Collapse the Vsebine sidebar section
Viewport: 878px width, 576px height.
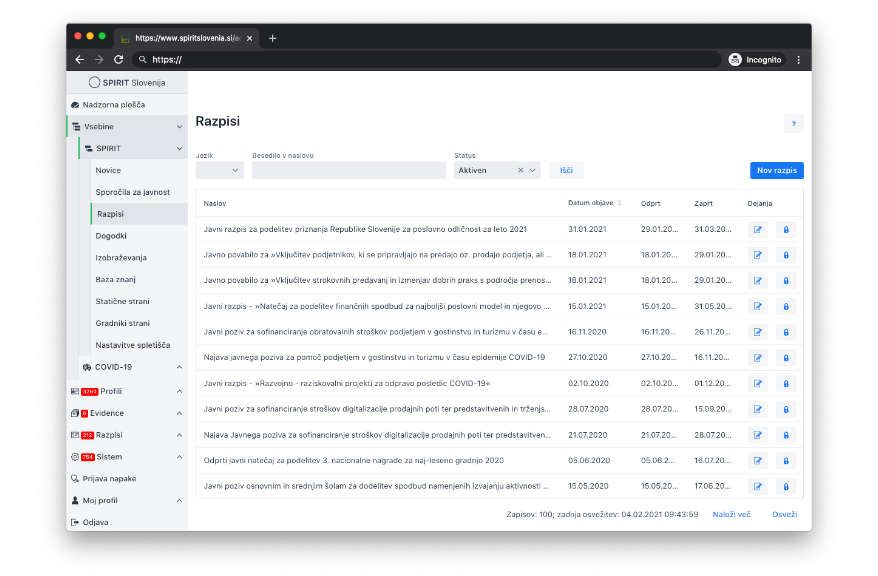(179, 127)
